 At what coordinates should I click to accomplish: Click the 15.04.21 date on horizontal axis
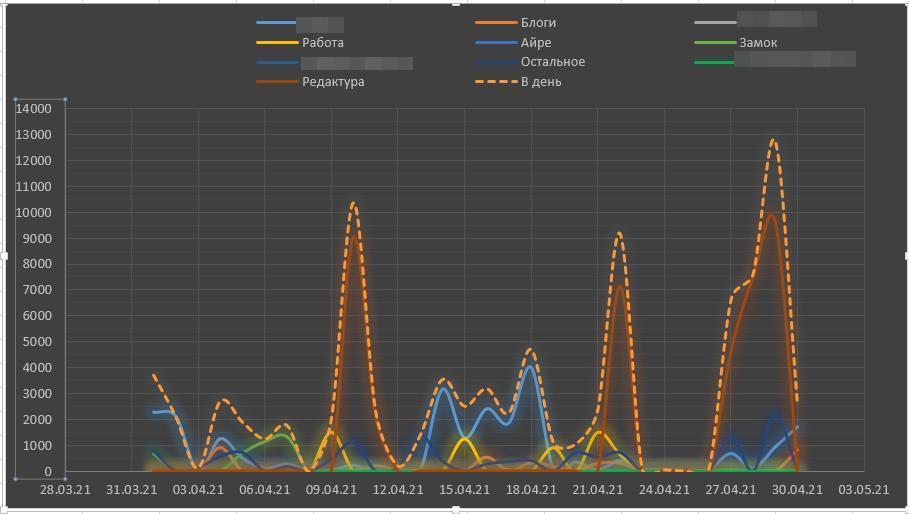(x=464, y=490)
